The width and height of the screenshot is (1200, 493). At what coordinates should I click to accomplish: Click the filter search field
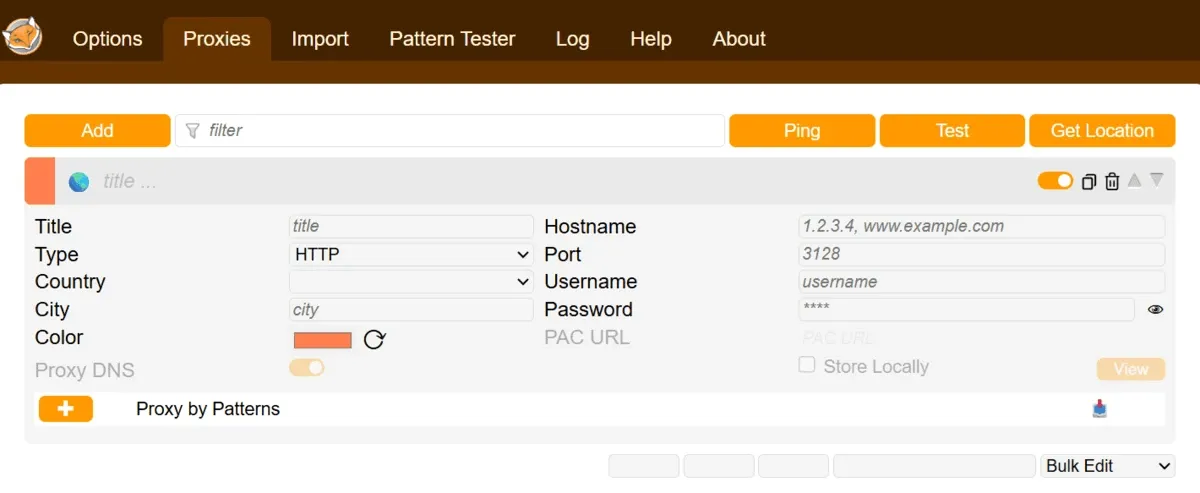click(450, 130)
